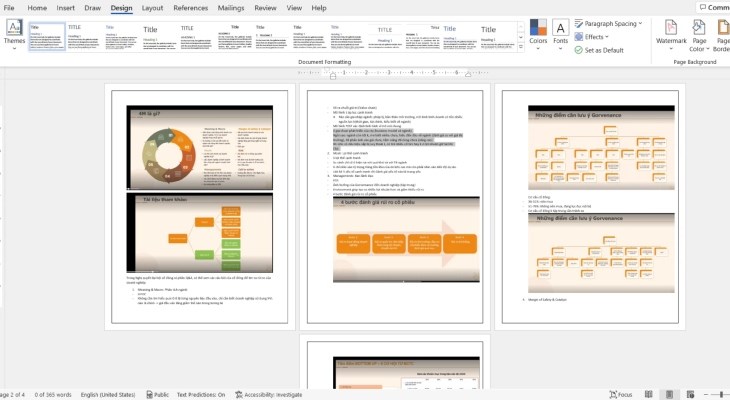Switch to Web Layout view
This screenshot has height=400, width=730.
point(690,394)
